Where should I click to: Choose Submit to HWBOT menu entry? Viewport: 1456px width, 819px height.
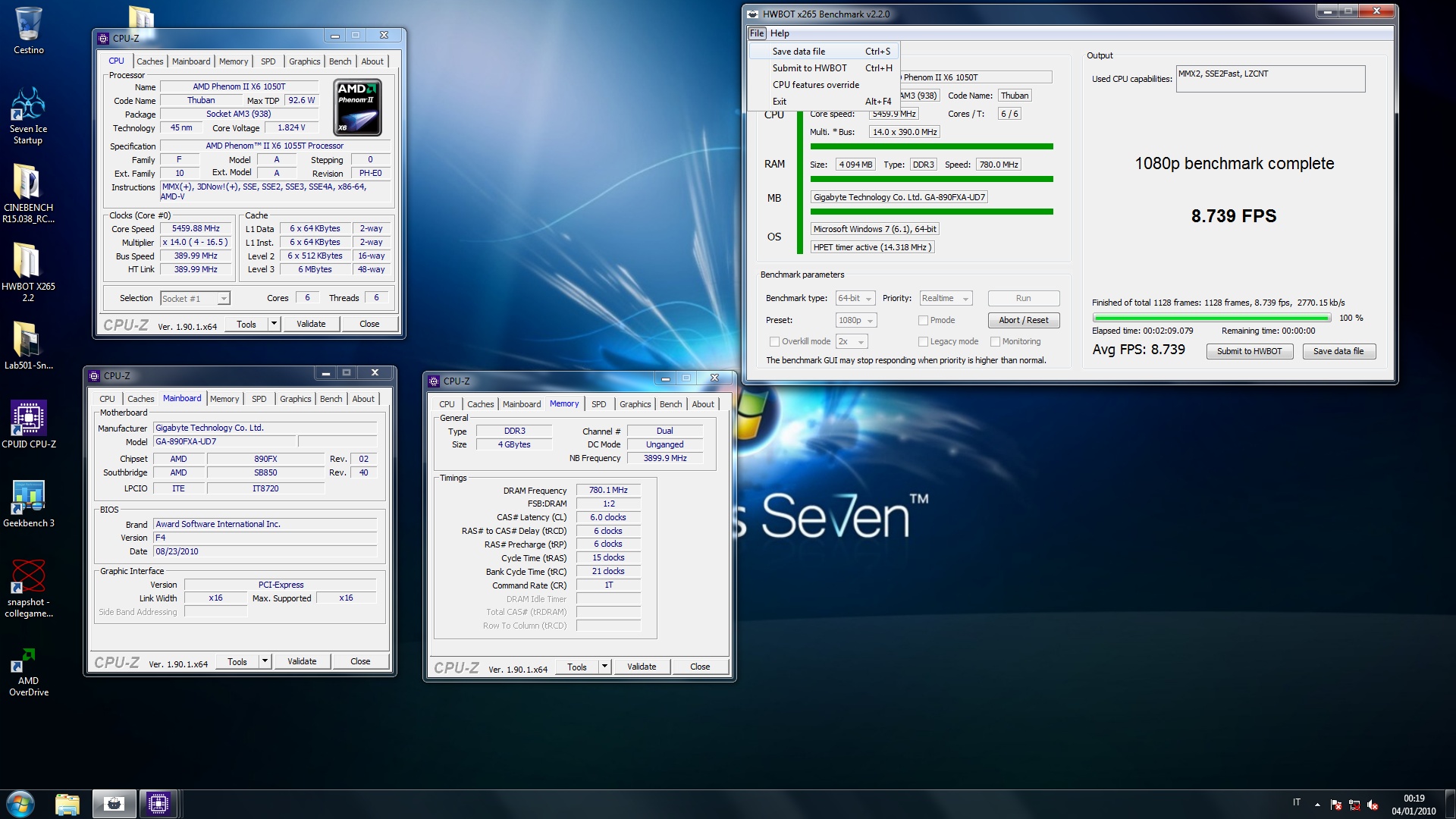pos(824,68)
